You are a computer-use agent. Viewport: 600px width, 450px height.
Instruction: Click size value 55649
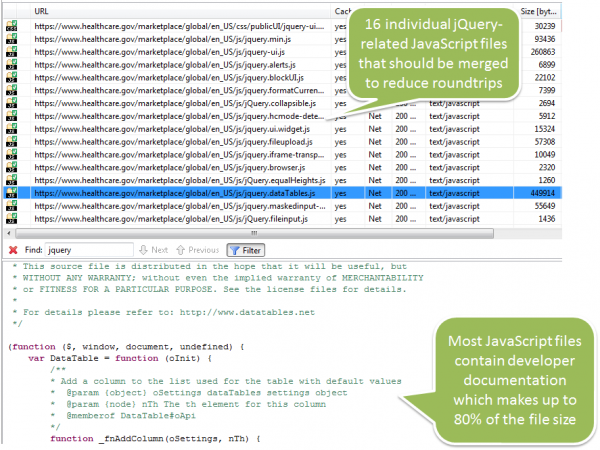545,206
